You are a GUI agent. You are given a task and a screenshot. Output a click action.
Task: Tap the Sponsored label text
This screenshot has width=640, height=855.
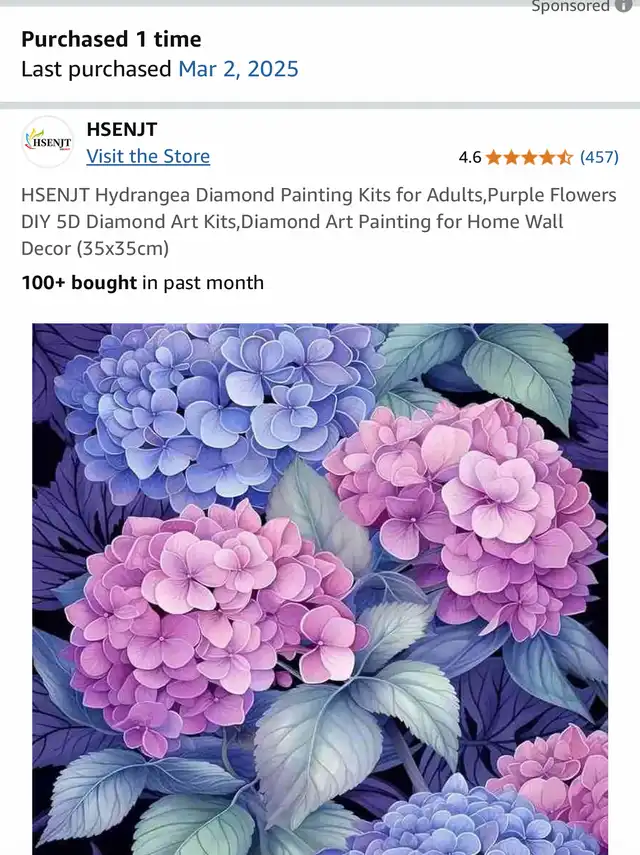[570, 6]
